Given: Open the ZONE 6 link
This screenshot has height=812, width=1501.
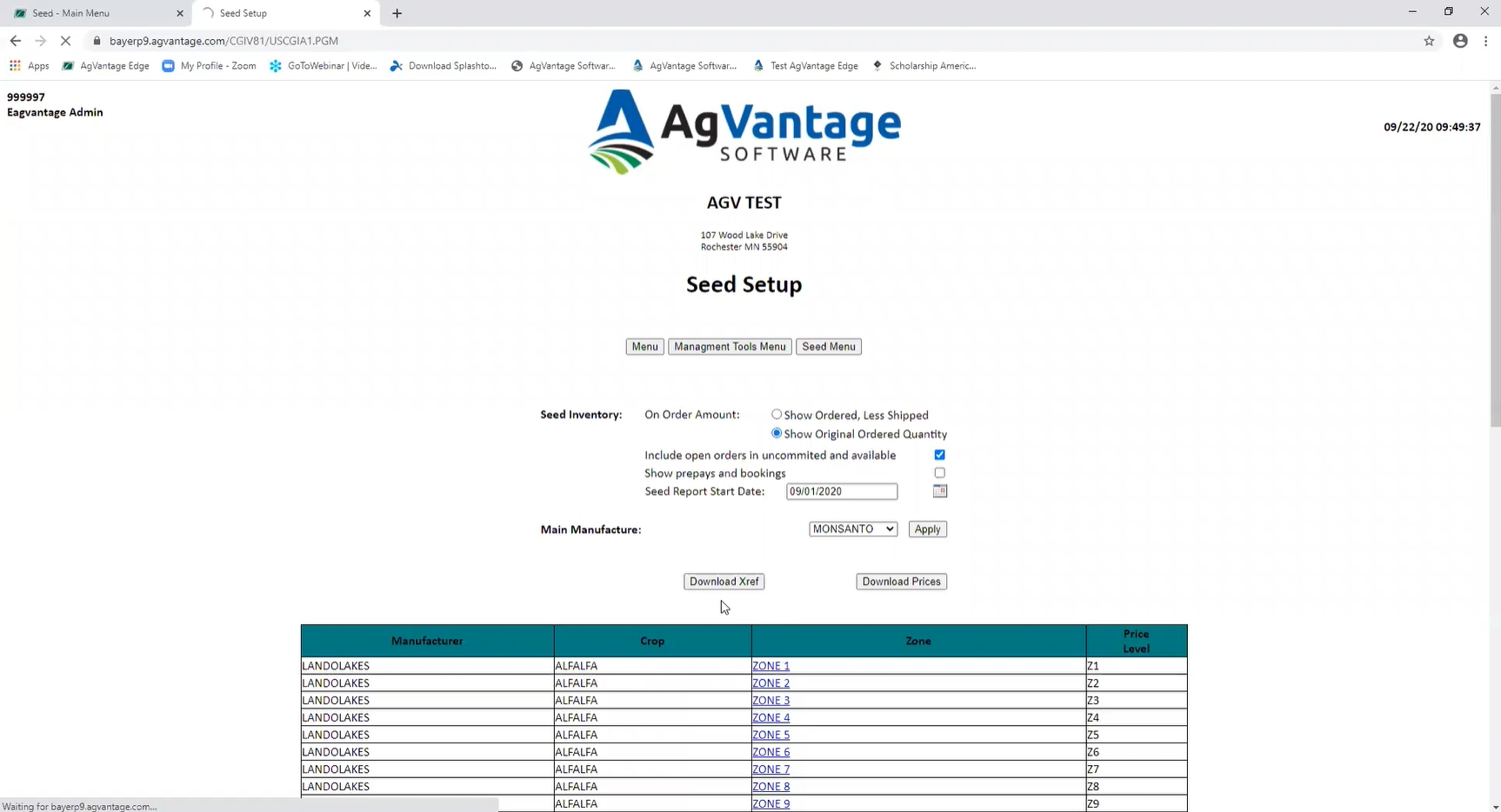Looking at the screenshot, I should click(x=771, y=752).
